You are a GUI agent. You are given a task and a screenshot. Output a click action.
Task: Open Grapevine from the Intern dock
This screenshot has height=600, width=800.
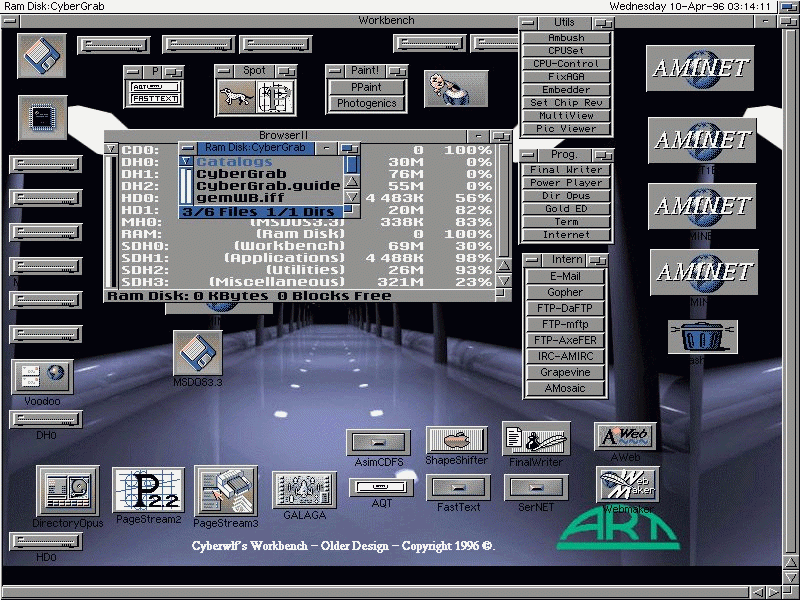click(565, 372)
